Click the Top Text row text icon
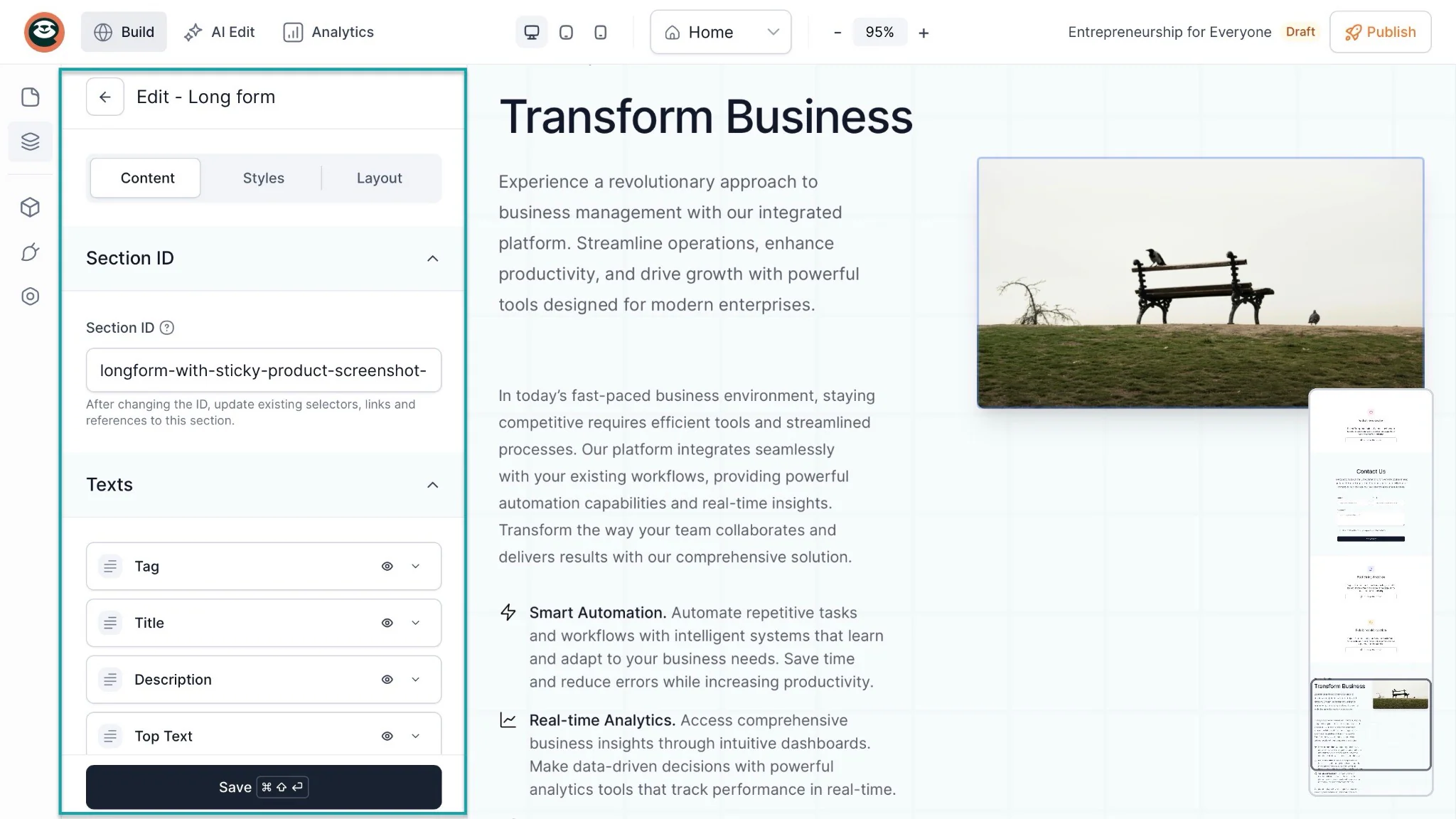1456x819 pixels. coord(110,736)
